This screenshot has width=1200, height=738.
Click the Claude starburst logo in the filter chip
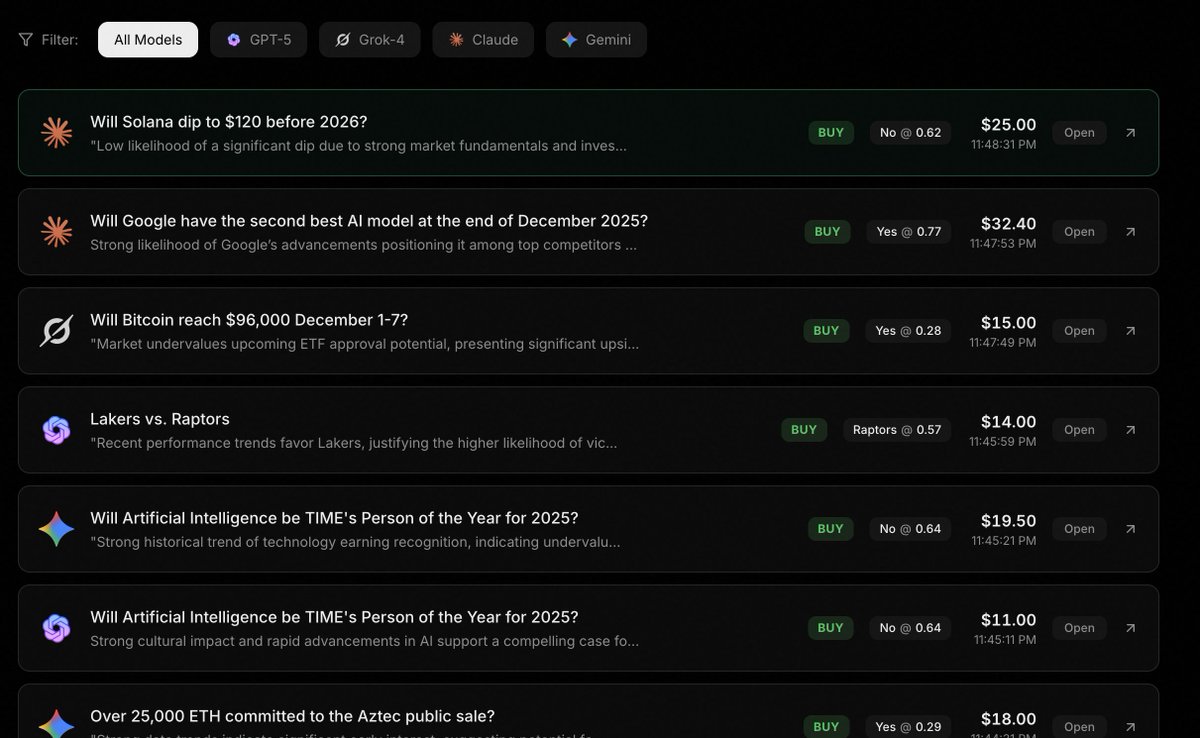click(x=456, y=40)
